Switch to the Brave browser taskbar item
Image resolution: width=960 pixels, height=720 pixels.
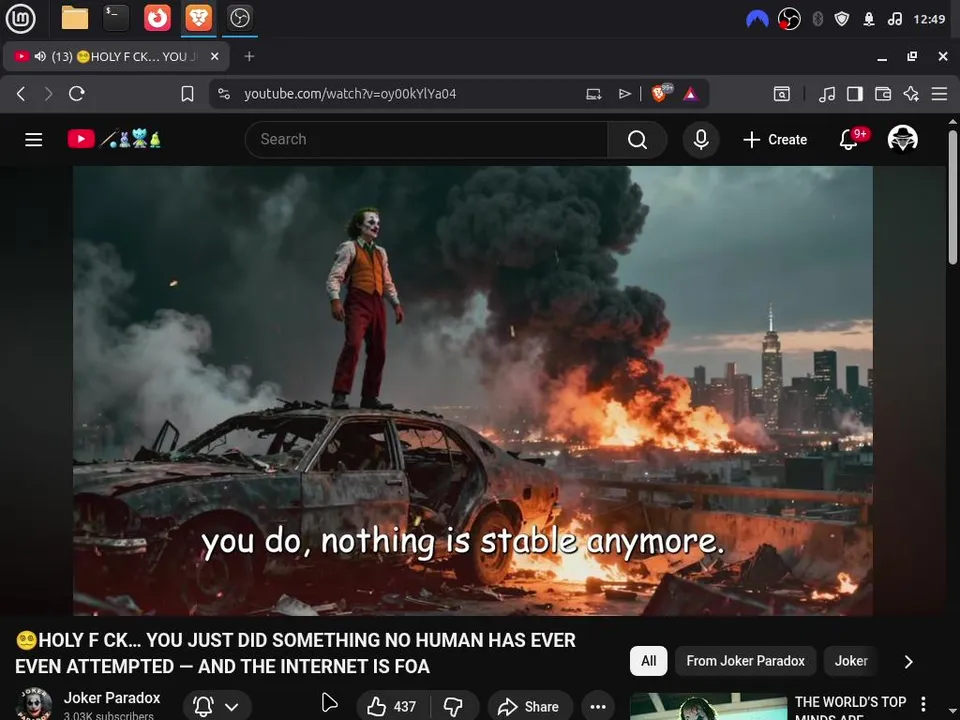pyautogui.click(x=198, y=18)
